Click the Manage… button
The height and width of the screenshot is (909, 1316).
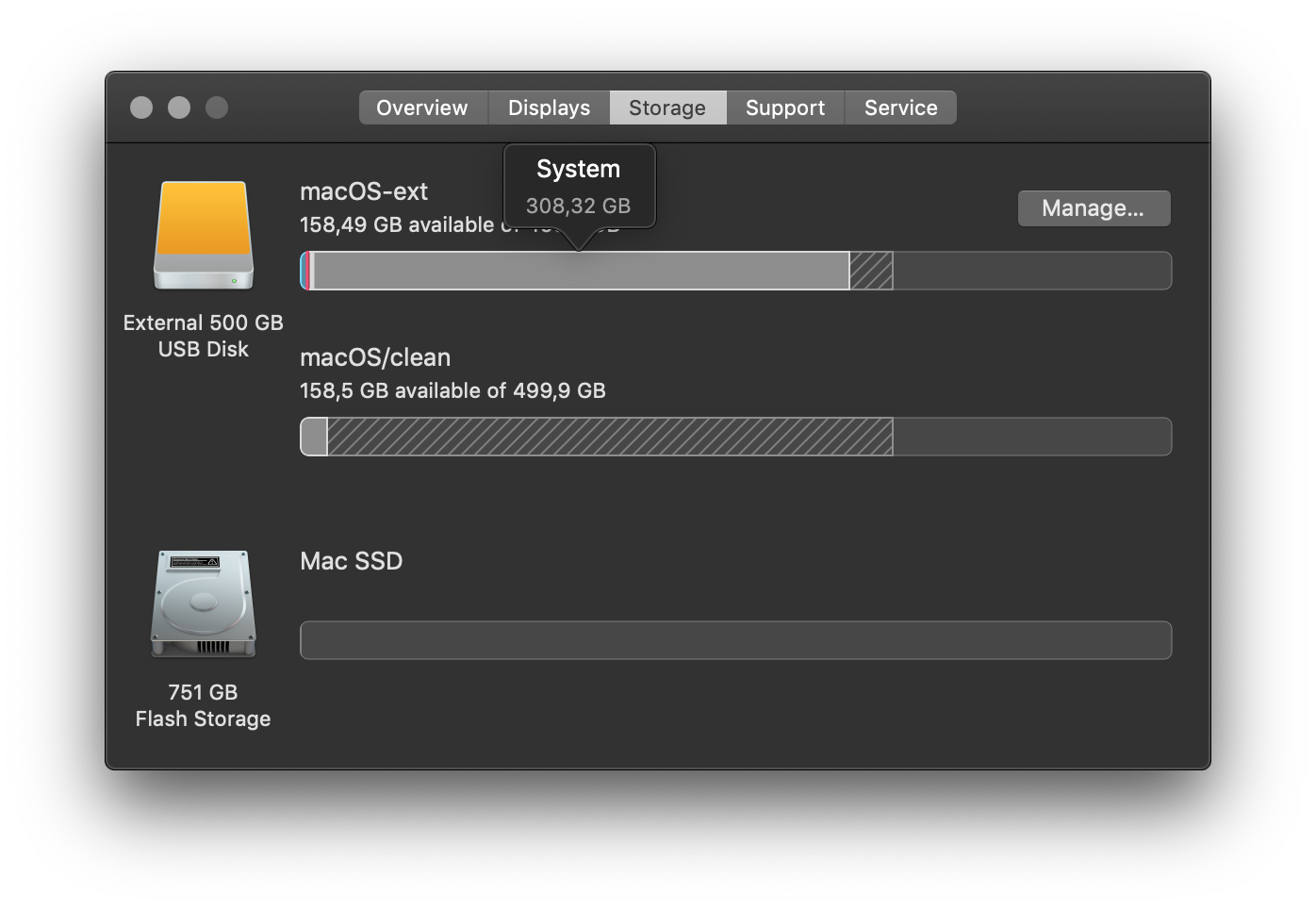pyautogui.click(x=1094, y=207)
